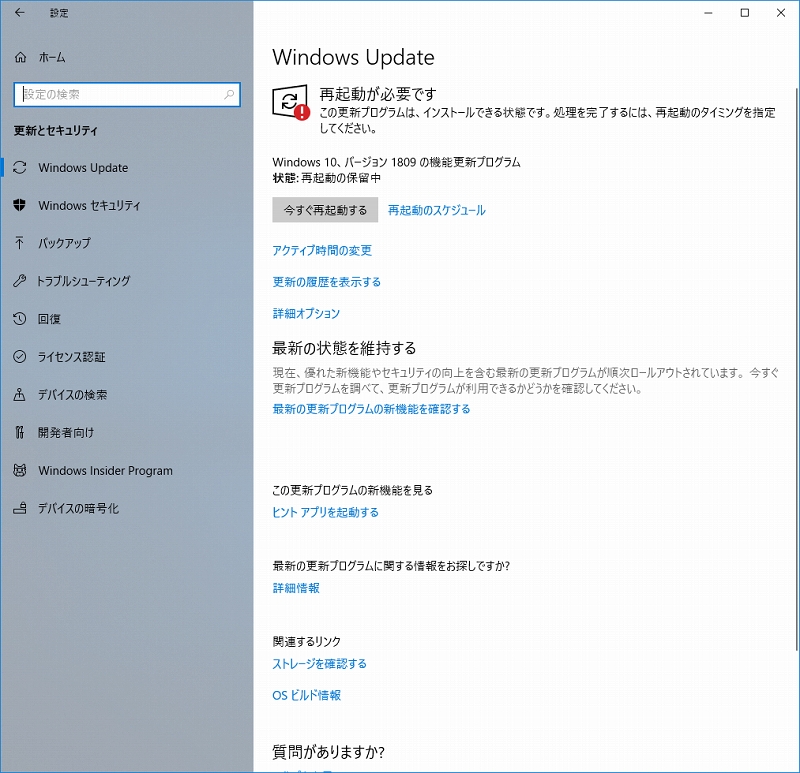The width and height of the screenshot is (800, 773).
Task: Open 詳細オプション link
Action: 306,313
